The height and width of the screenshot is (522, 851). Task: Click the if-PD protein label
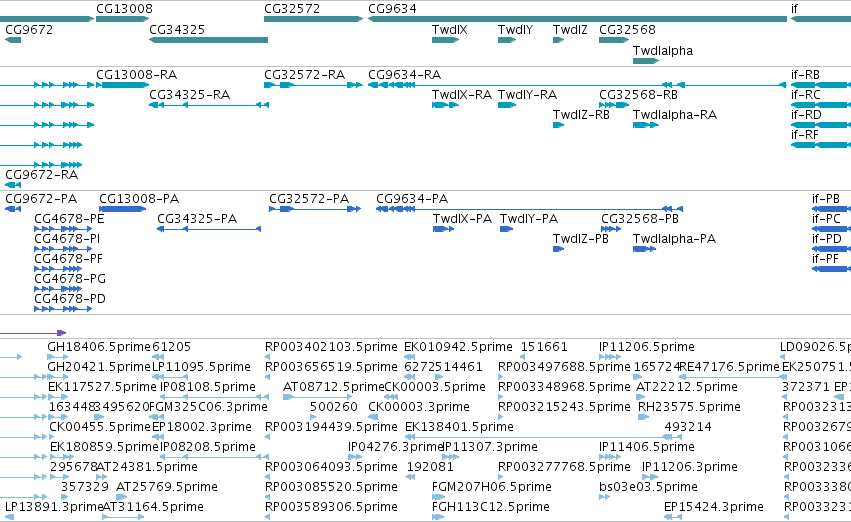tap(827, 239)
